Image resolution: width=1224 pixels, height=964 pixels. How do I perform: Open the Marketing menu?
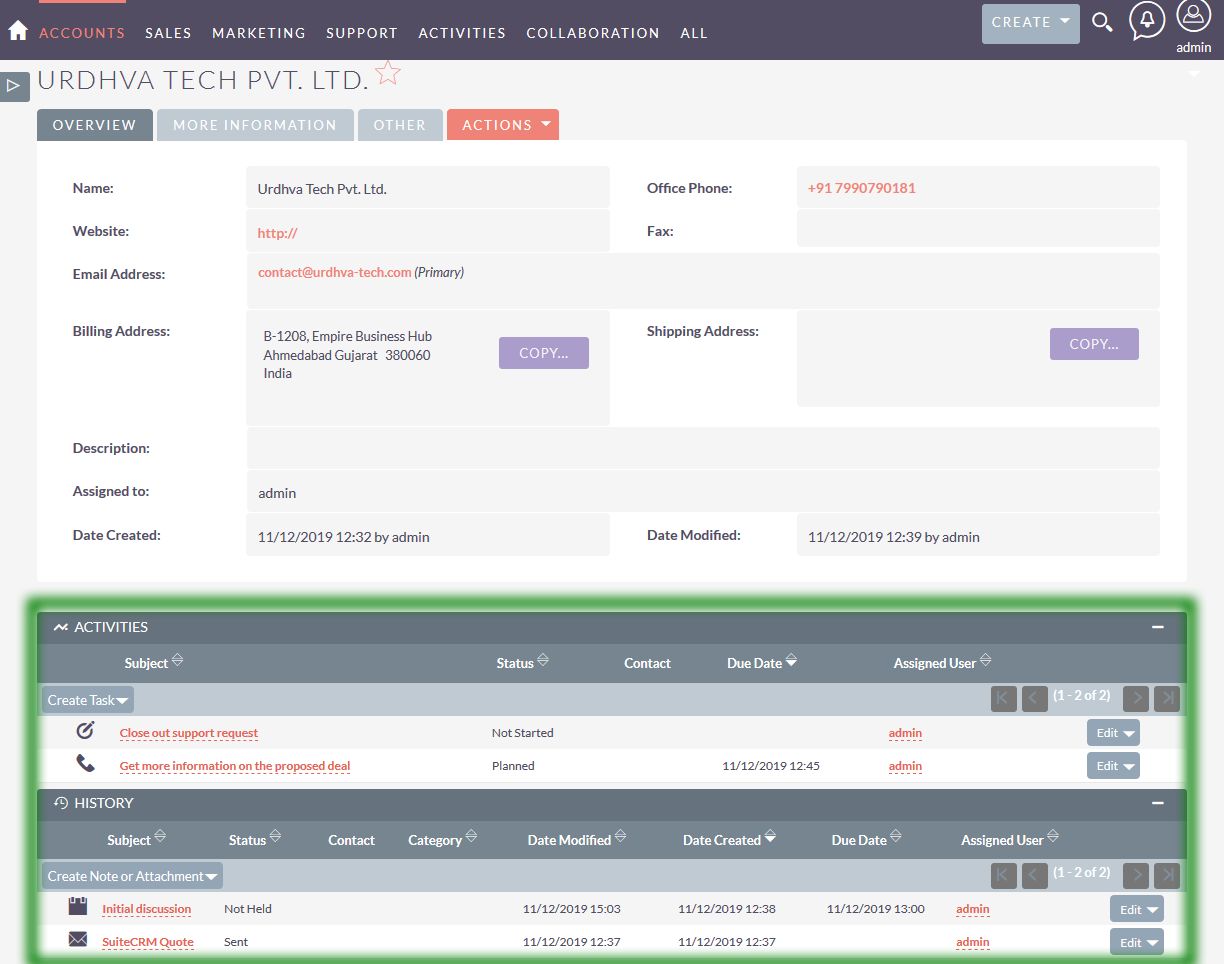(259, 33)
